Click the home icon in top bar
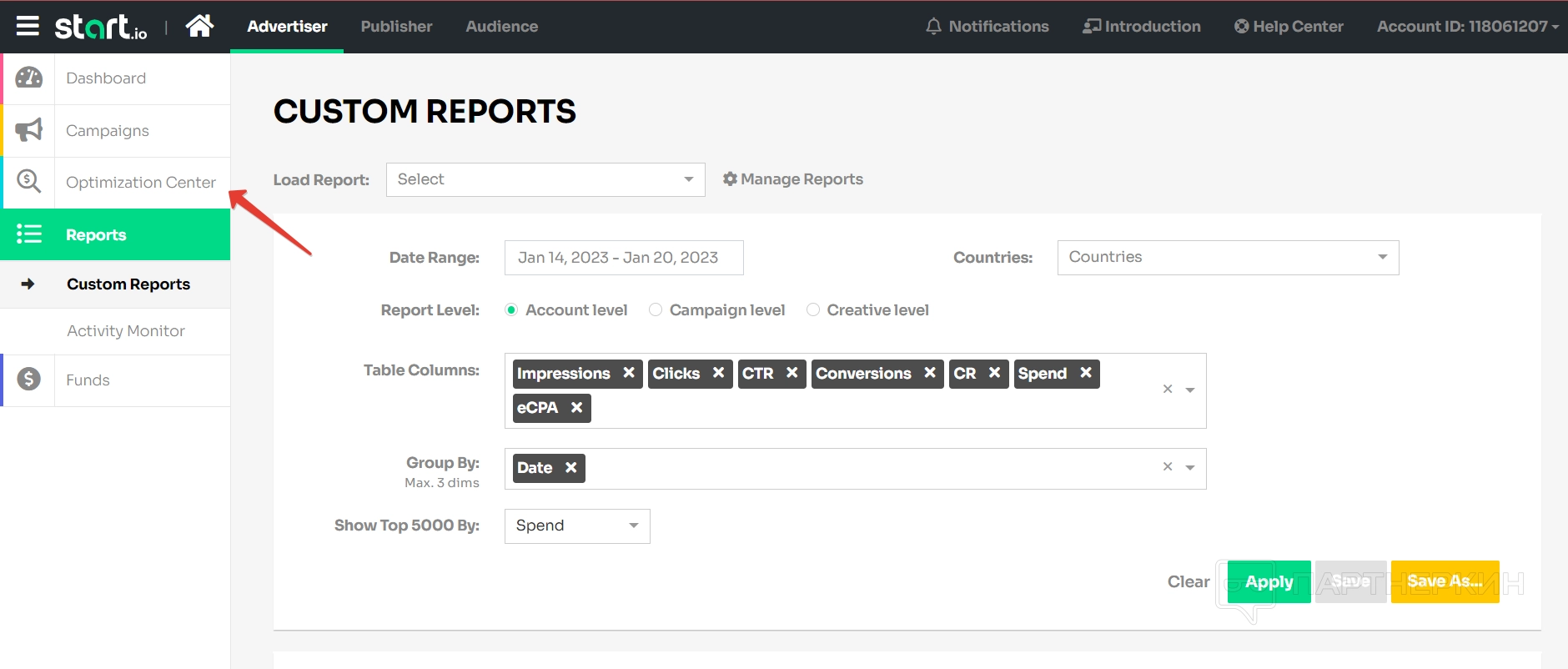 [199, 27]
